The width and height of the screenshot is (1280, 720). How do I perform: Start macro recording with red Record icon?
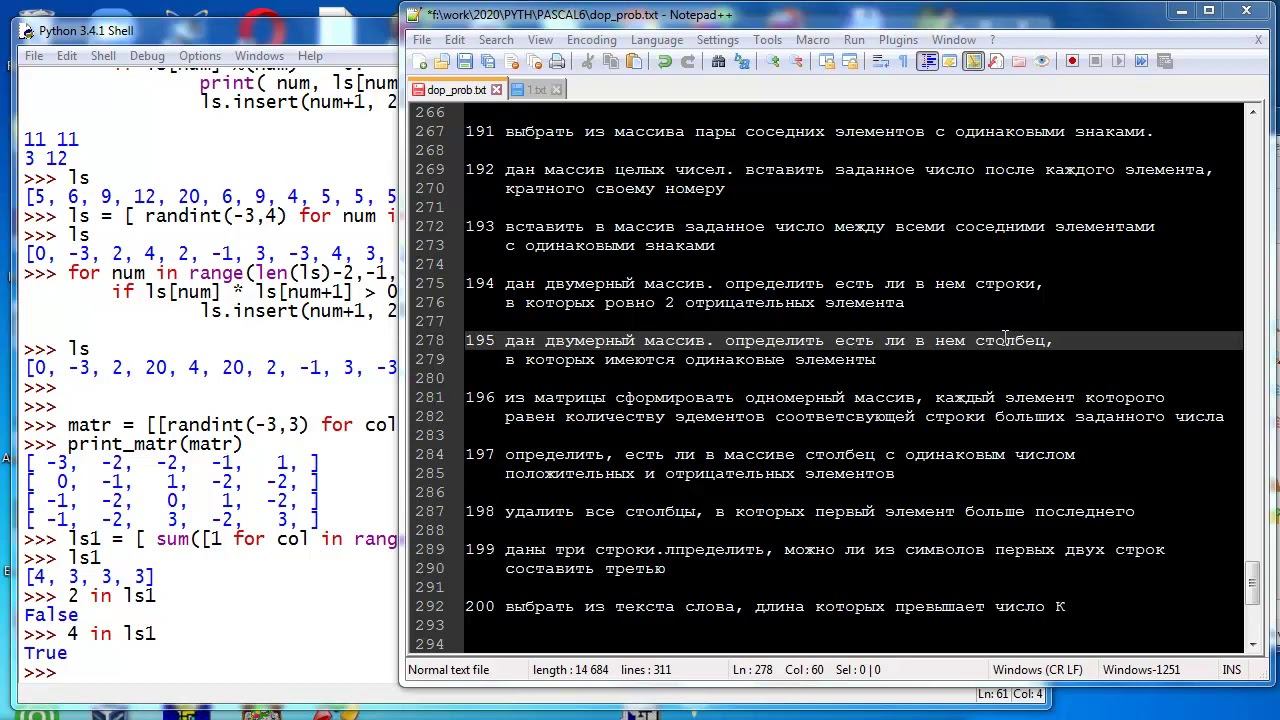point(1071,61)
